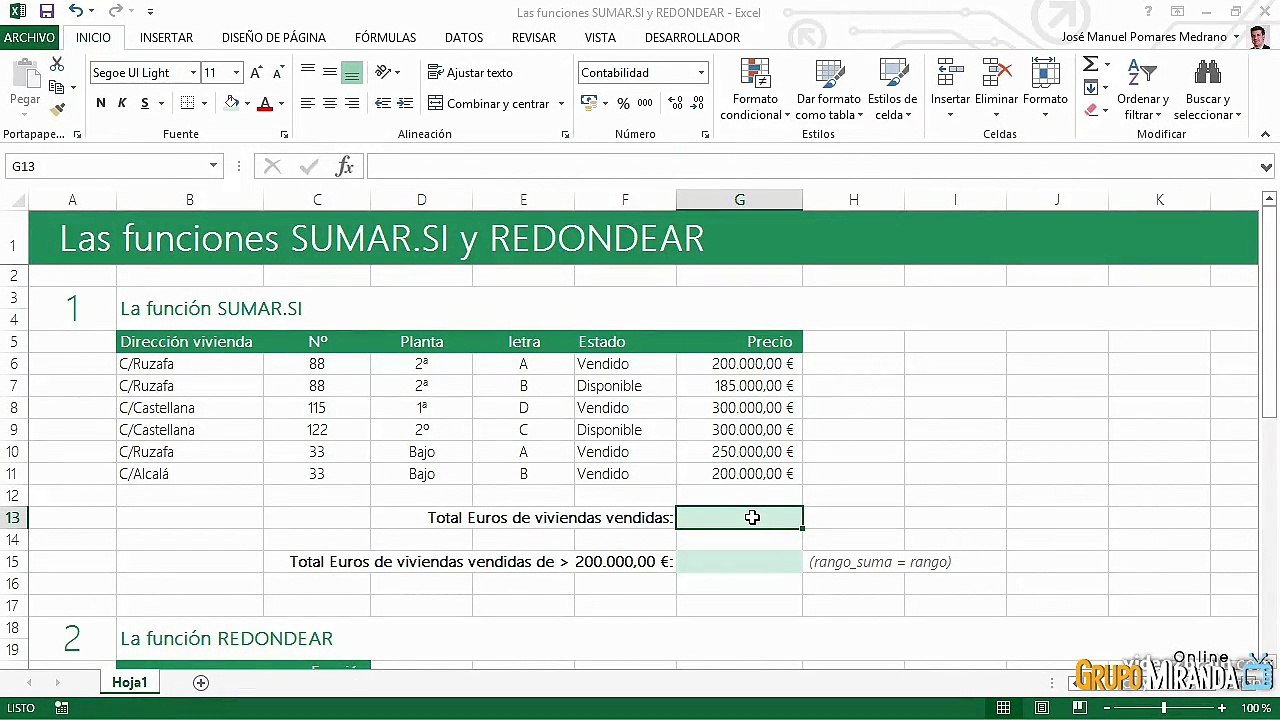Click the Formato cells button
This screenshot has height=720, width=1280.
[1045, 88]
